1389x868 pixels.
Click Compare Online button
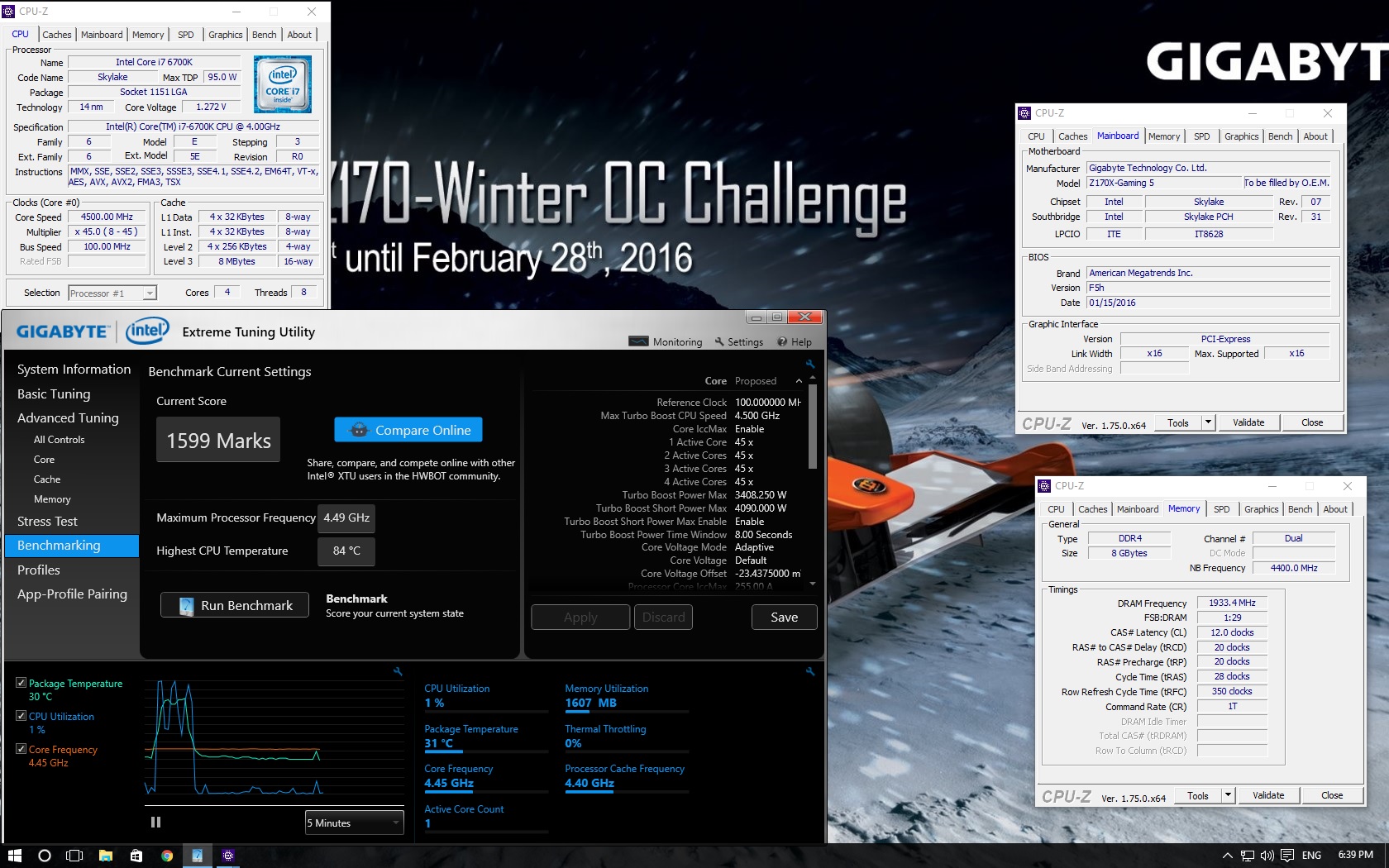[408, 430]
